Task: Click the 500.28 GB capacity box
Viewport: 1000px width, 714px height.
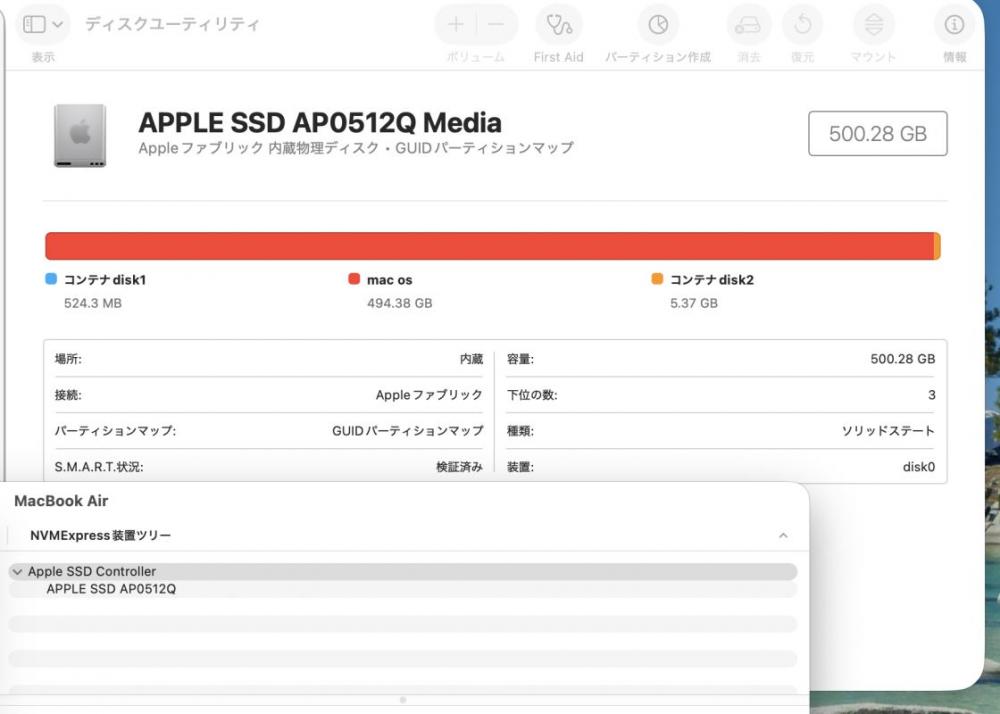Action: tap(877, 134)
